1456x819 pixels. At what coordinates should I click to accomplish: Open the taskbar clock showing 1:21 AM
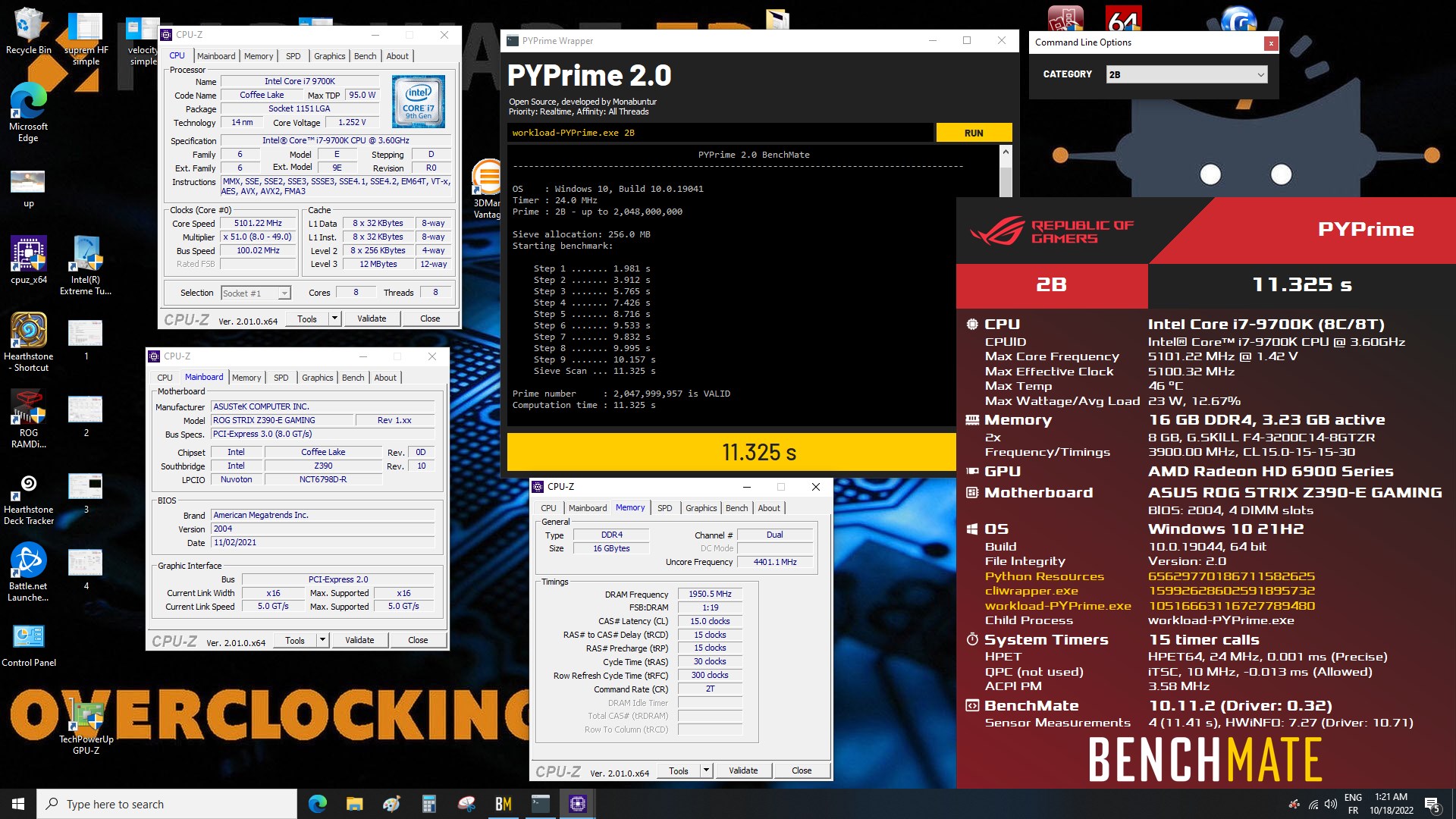pos(1391,804)
